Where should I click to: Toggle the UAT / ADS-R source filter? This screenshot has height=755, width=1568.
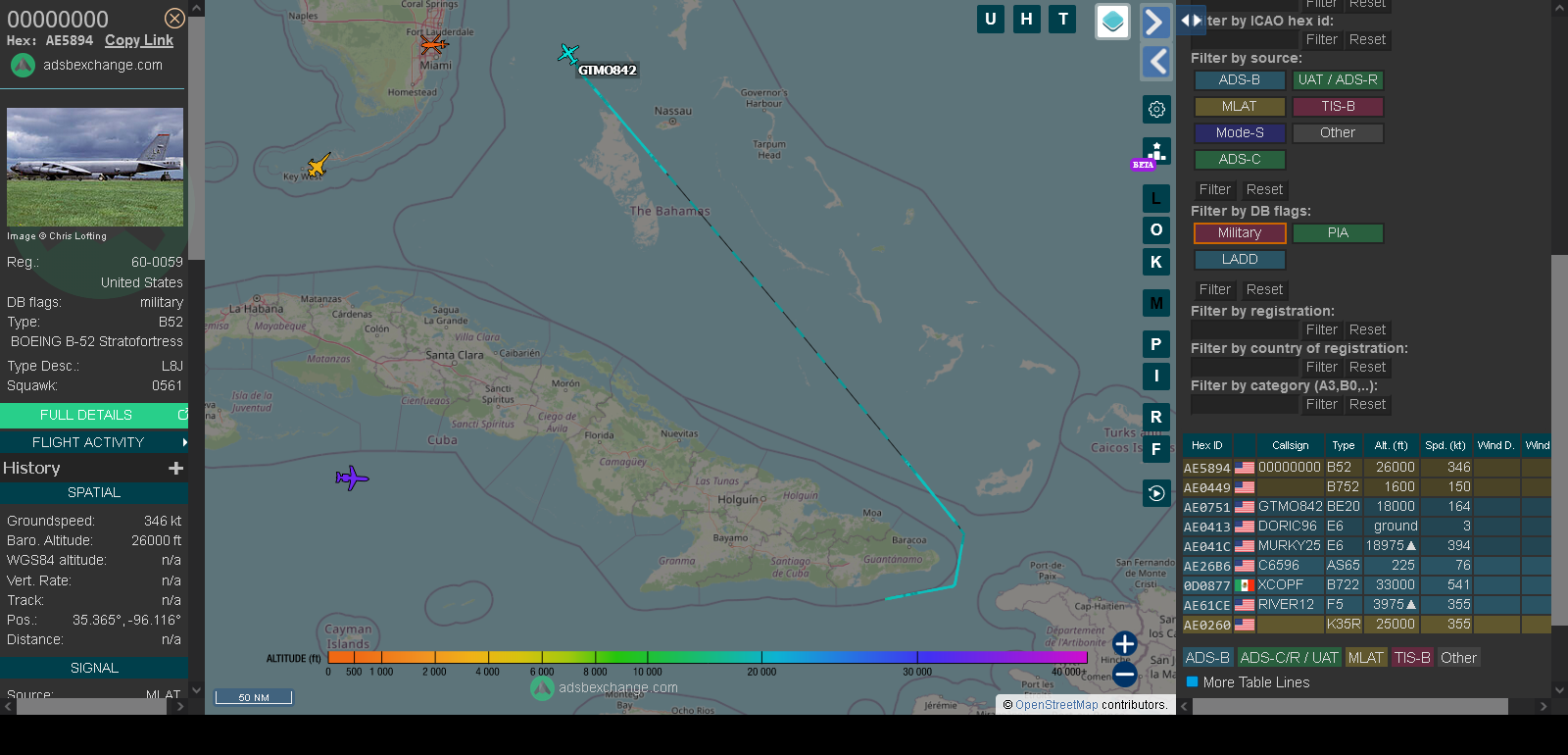(x=1338, y=80)
